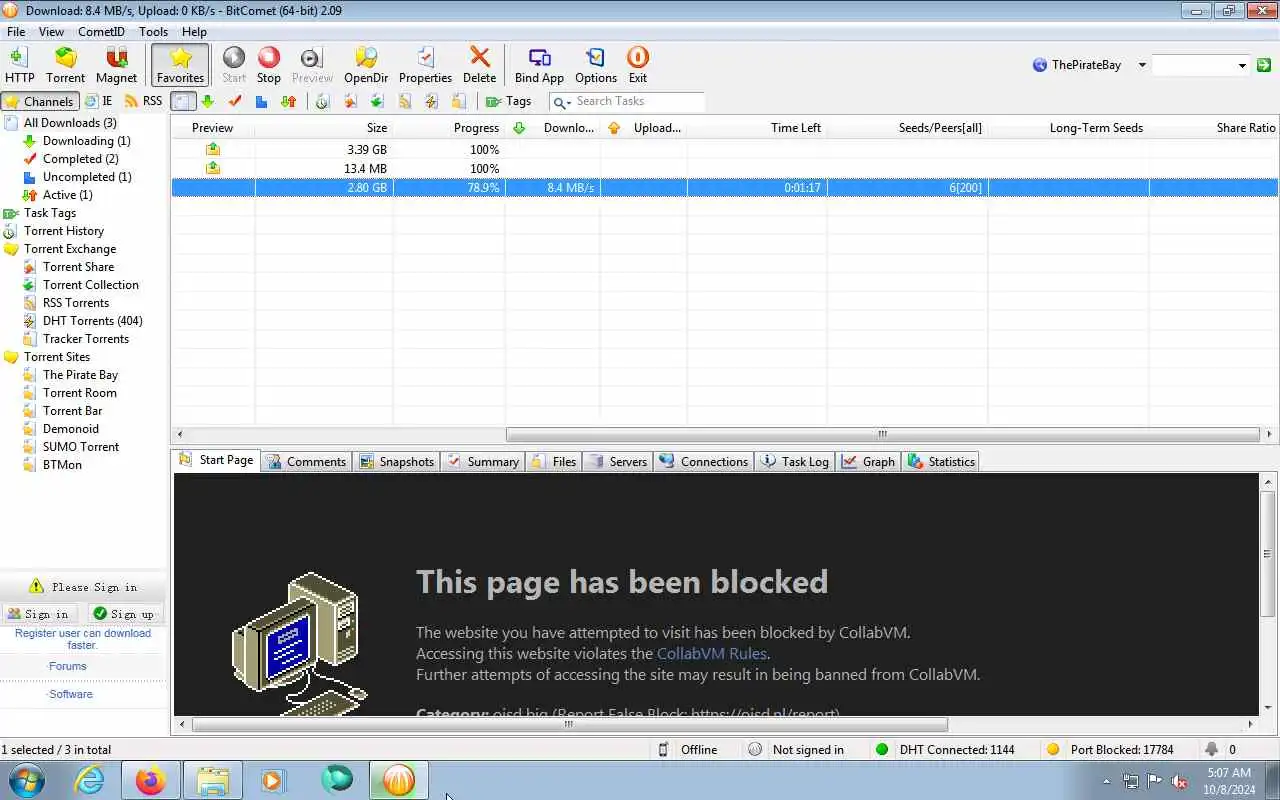Click the blue Uncompleted filter icon in small toolbar
The width and height of the screenshot is (1280, 800).
tap(261, 101)
